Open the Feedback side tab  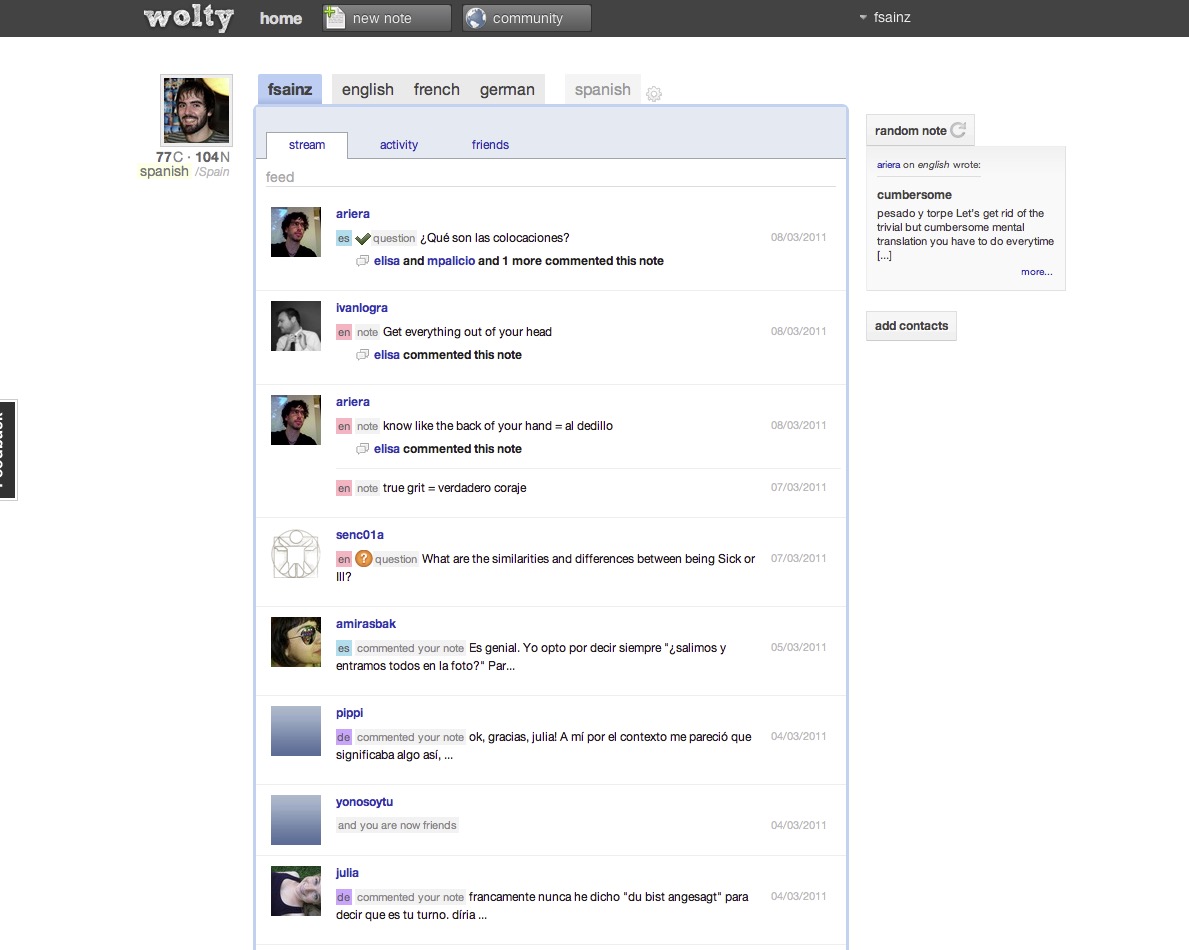tap(7, 450)
